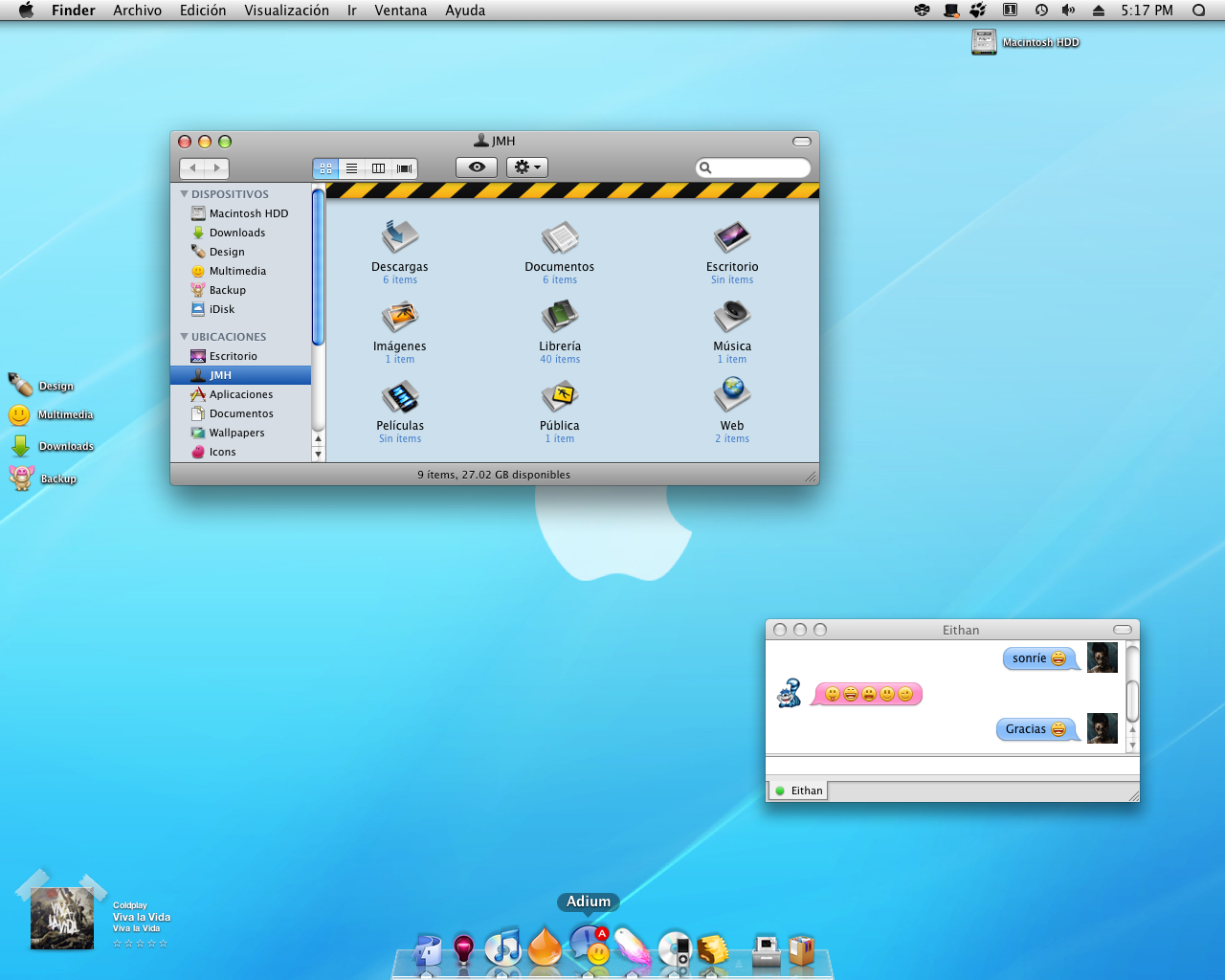Click Adium chat icon in dock
This screenshot has height=980, width=1225.
590,945
